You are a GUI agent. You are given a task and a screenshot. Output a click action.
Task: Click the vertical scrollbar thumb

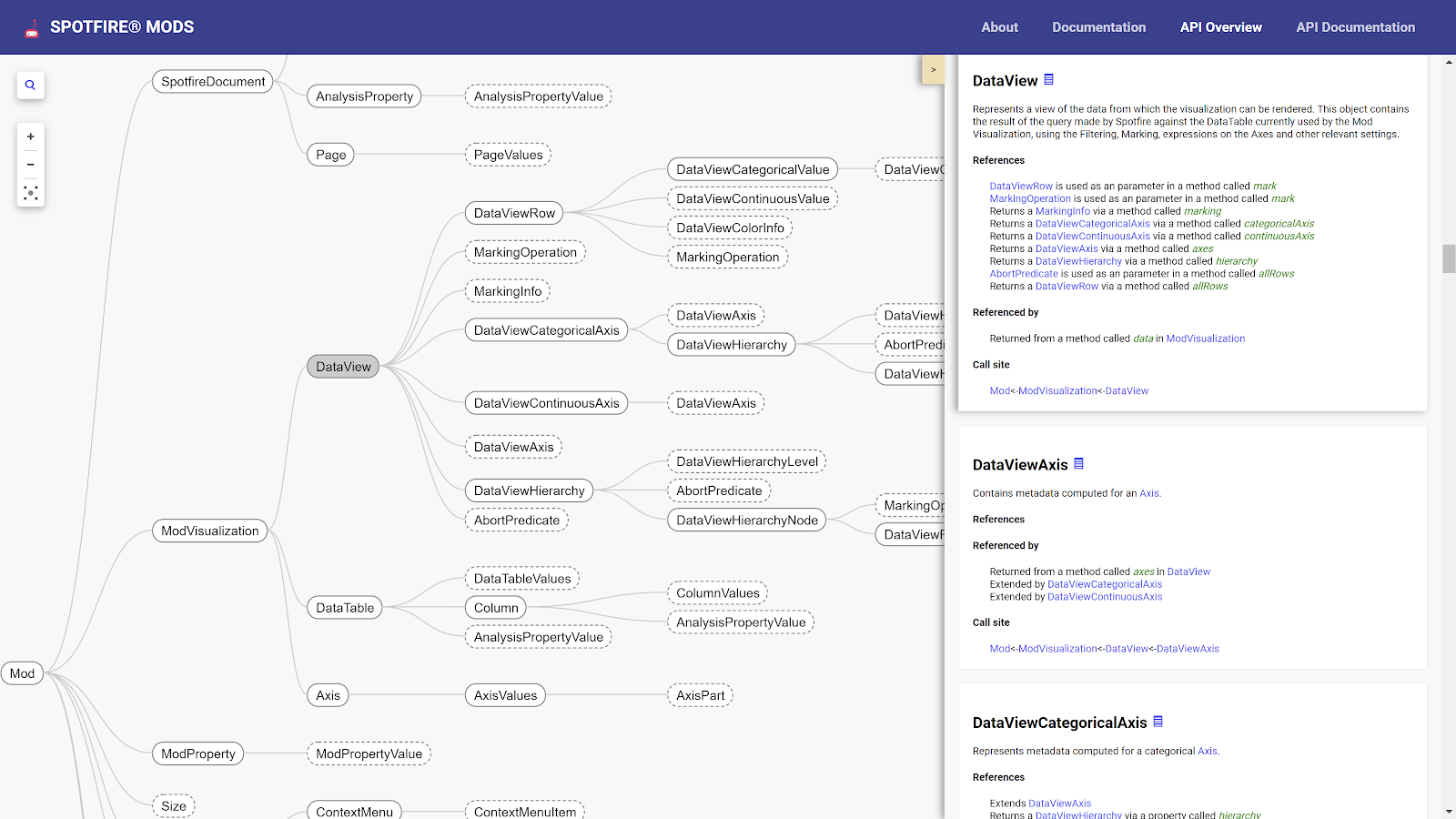(x=1449, y=258)
